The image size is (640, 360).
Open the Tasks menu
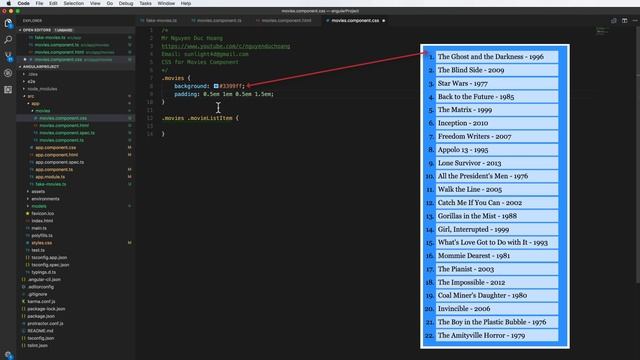click(145, 3)
